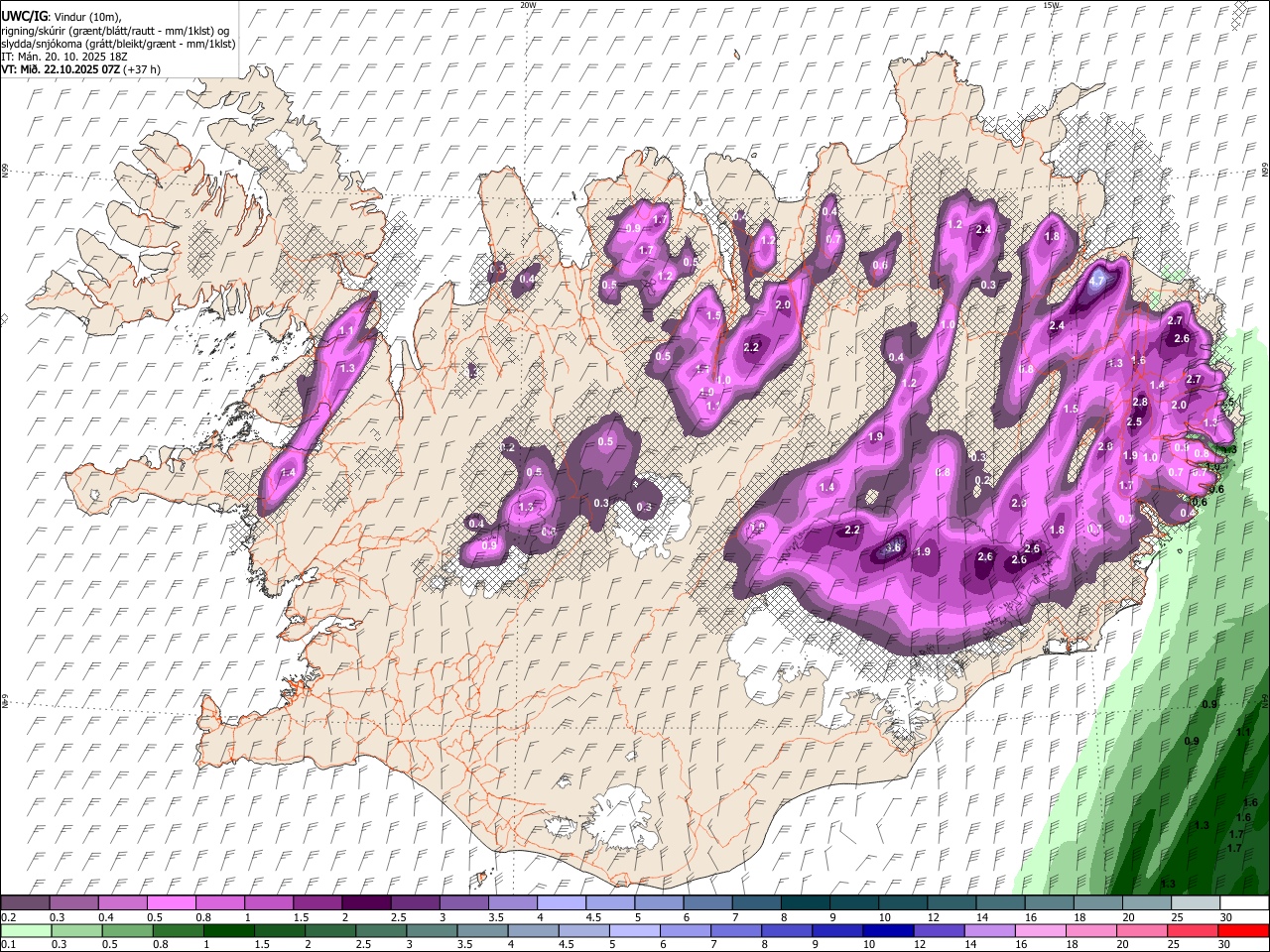Click the snow legend swatch between 0.3 and 0.4
The height and width of the screenshot is (952, 1270).
[x=73, y=903]
